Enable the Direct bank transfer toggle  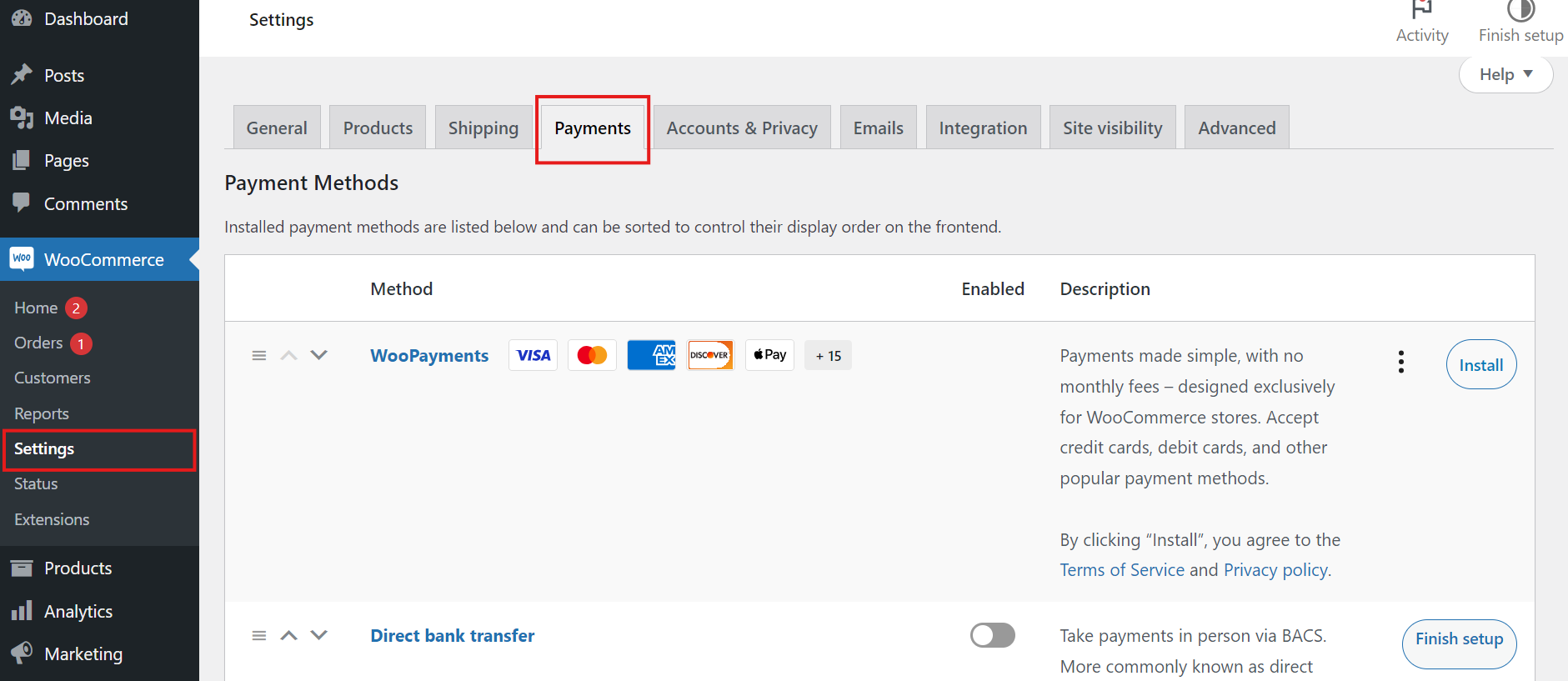(x=993, y=635)
